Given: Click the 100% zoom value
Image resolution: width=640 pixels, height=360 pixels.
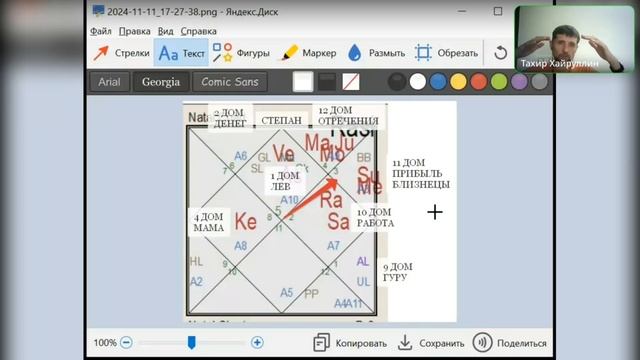Looking at the screenshot, I should tap(105, 342).
